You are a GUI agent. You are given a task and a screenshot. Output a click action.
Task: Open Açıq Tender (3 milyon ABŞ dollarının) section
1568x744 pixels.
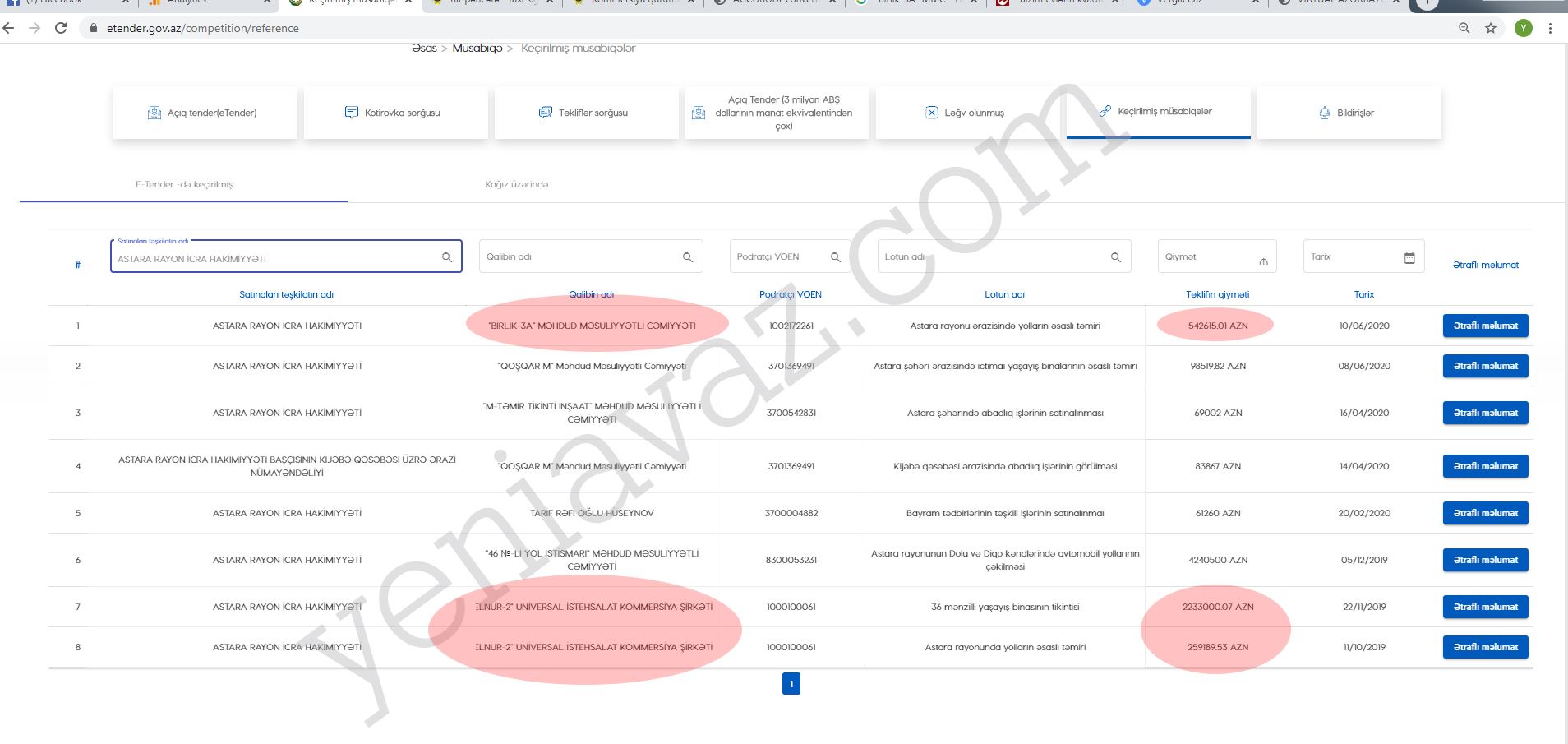[x=777, y=113]
